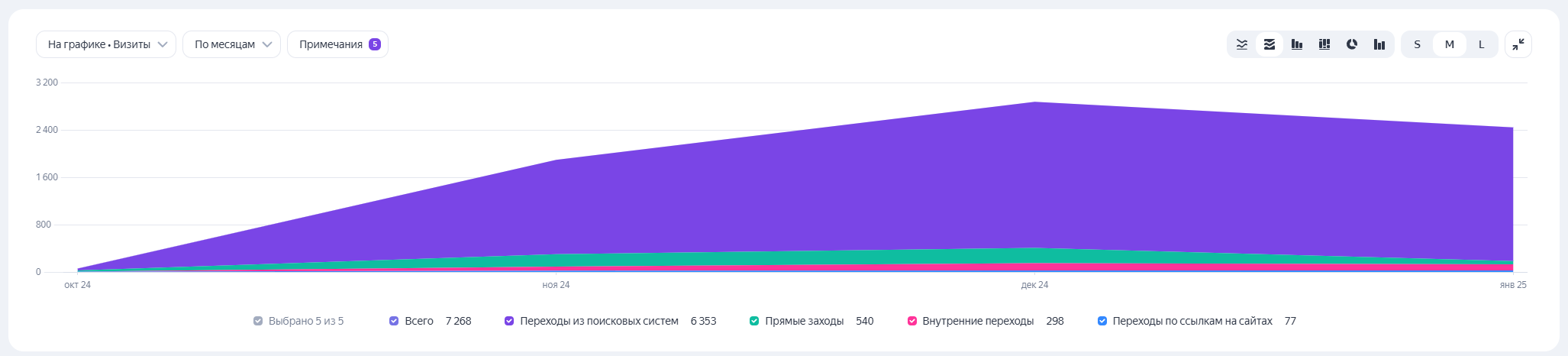This screenshot has width=1568, height=356.
Task: Open the 'Примечания' notes button
Action: coord(331,44)
